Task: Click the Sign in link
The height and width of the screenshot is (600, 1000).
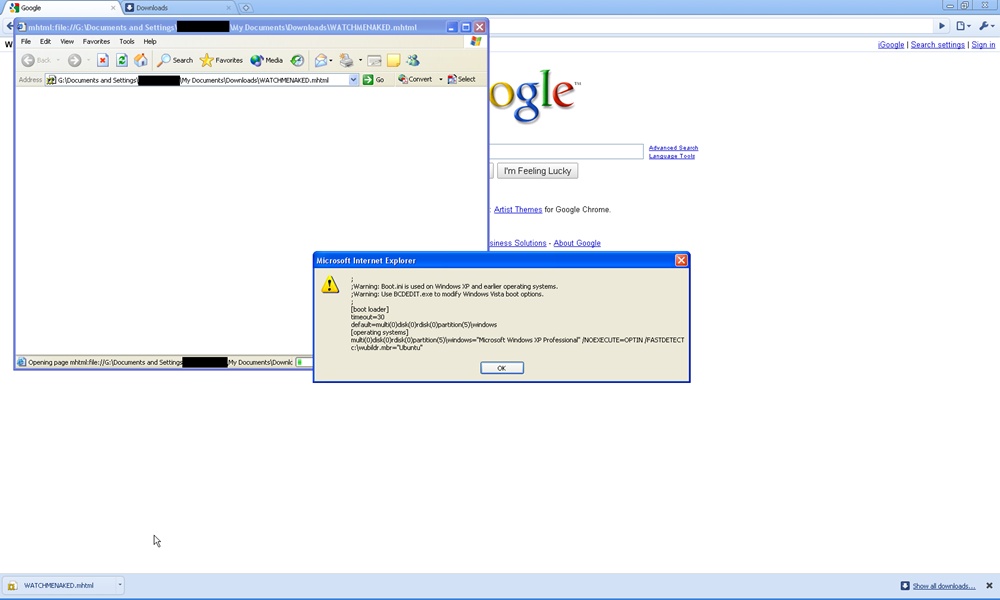Action: 983,45
